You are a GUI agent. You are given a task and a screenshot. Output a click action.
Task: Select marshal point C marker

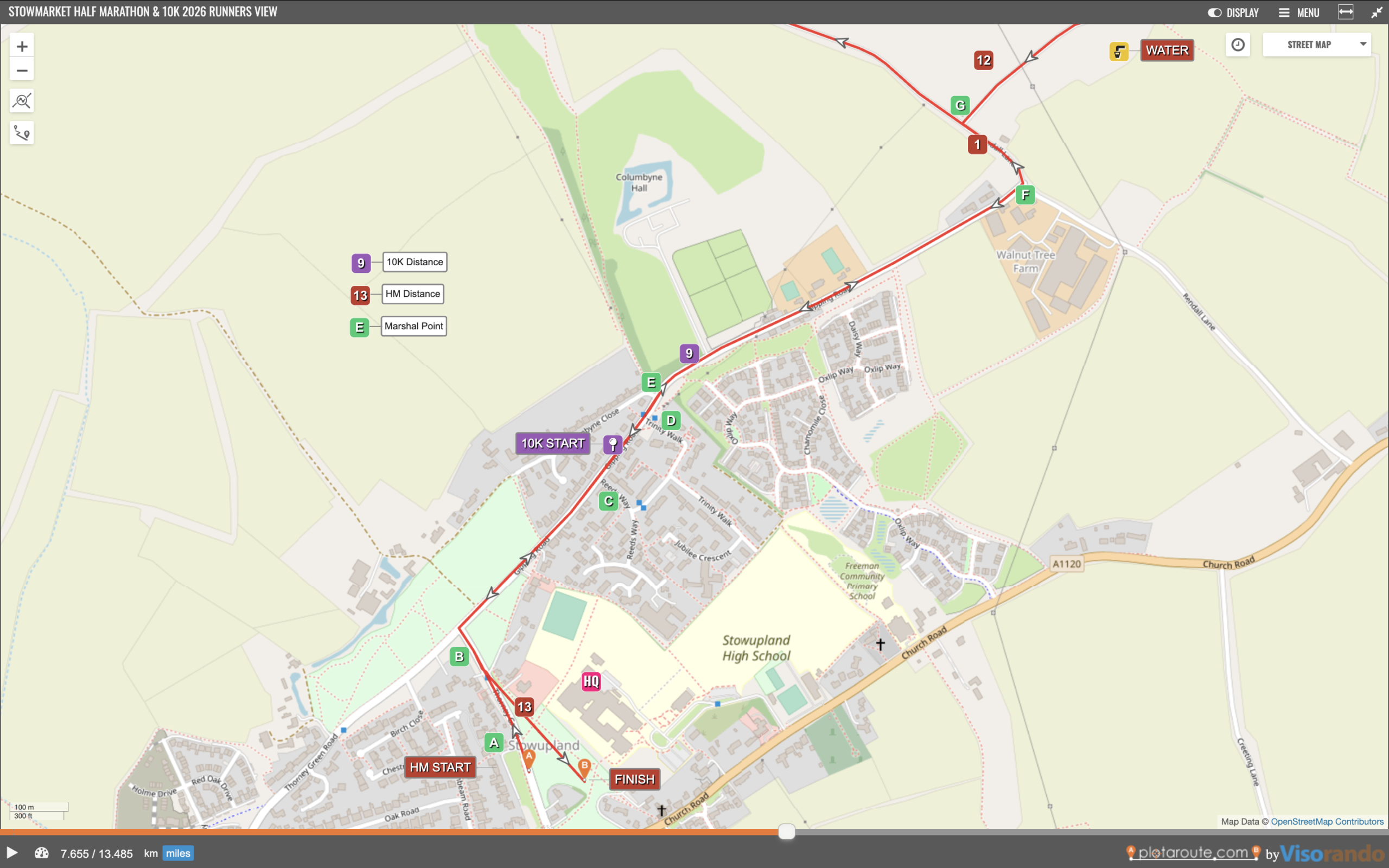tap(608, 501)
